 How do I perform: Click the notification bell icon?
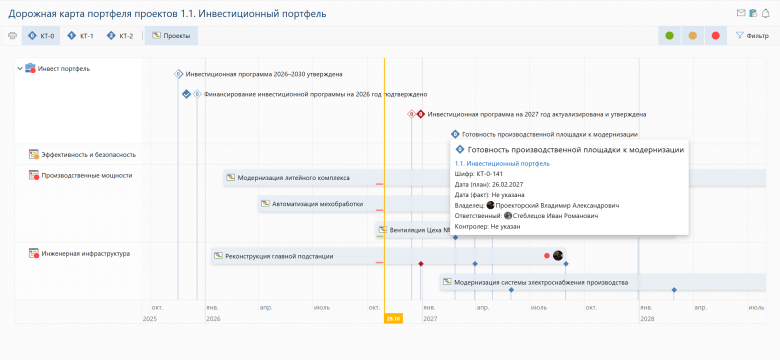(x=766, y=13)
